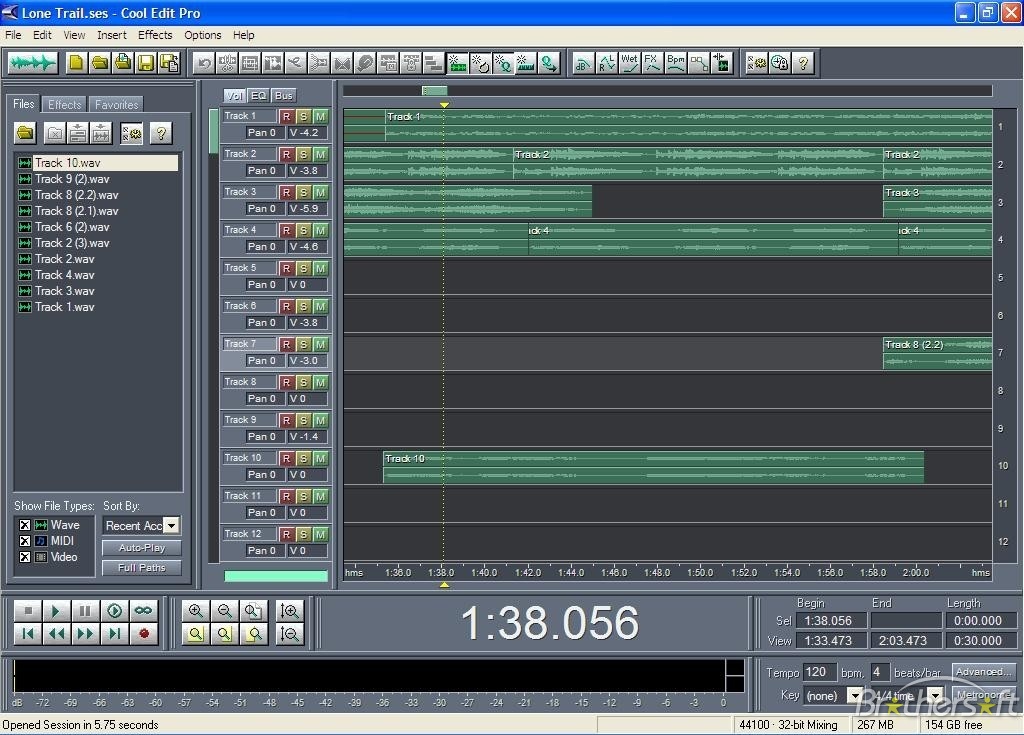Click the Zoom Out Horizontally icon
This screenshot has width=1024, height=735.
click(x=225, y=611)
